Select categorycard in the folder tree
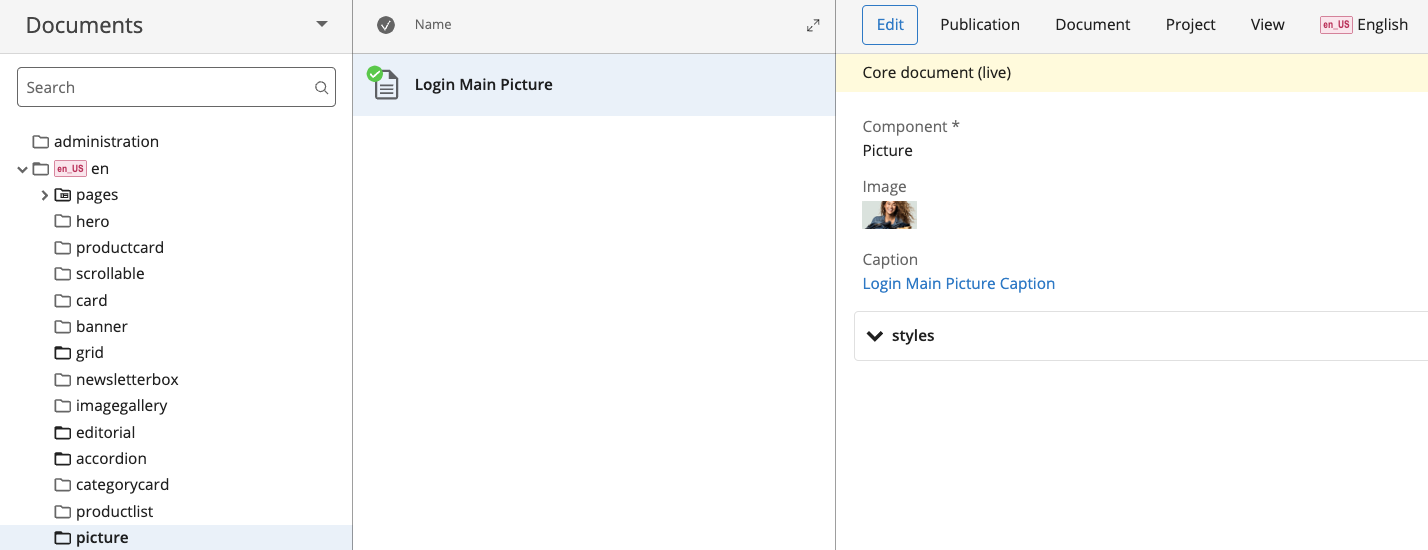This screenshot has height=550, width=1428. tap(123, 485)
